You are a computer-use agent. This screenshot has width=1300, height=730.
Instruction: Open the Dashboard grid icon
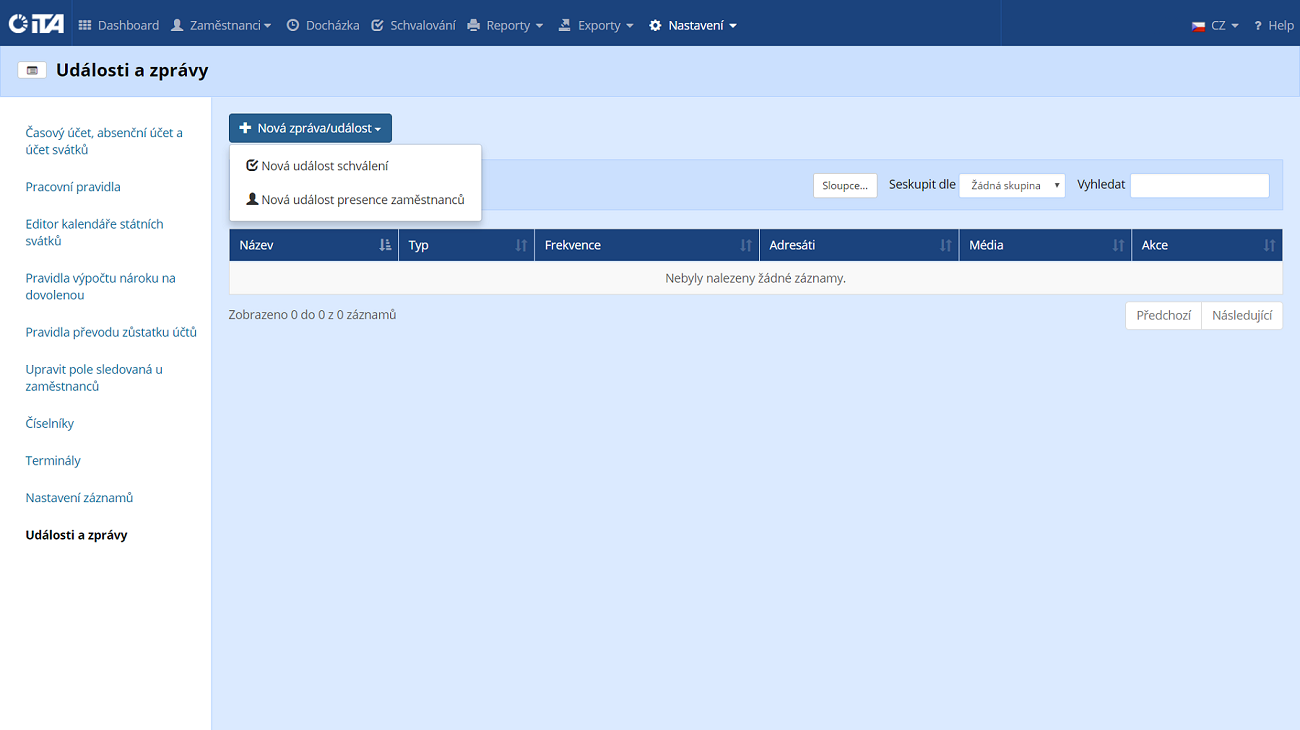coord(85,25)
